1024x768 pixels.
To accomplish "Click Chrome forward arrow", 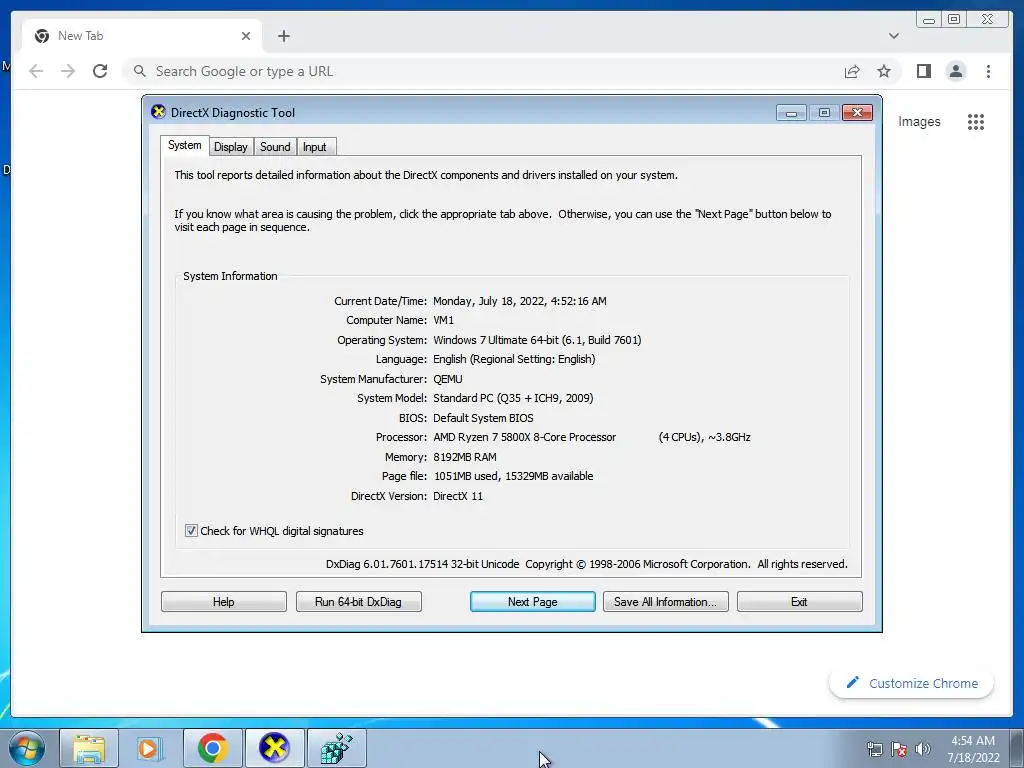I will [x=68, y=71].
